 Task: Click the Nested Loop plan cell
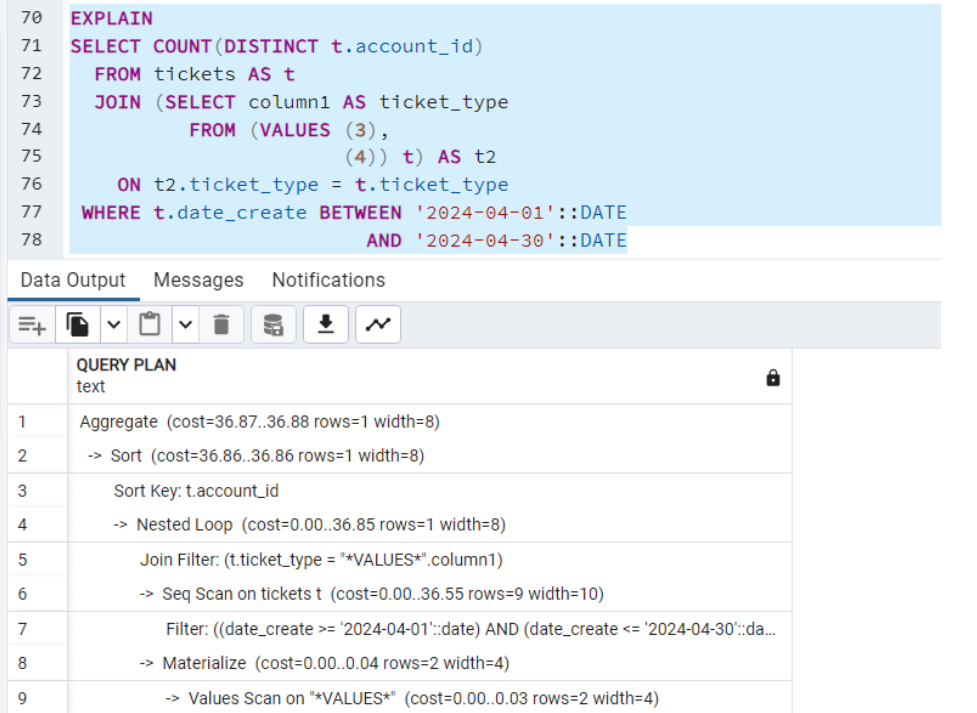(430, 525)
